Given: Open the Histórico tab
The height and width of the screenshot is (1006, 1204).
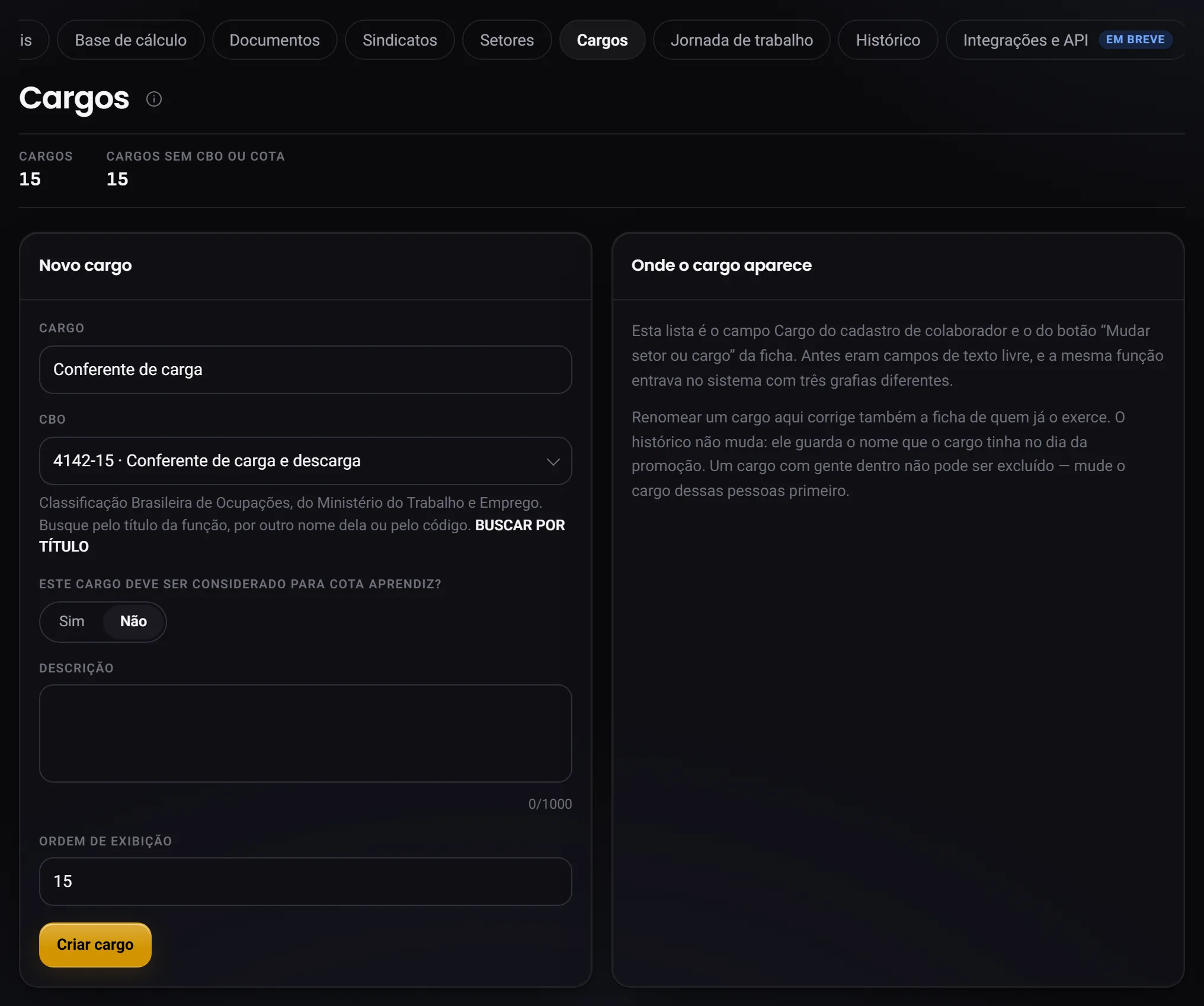Looking at the screenshot, I should click(x=888, y=40).
